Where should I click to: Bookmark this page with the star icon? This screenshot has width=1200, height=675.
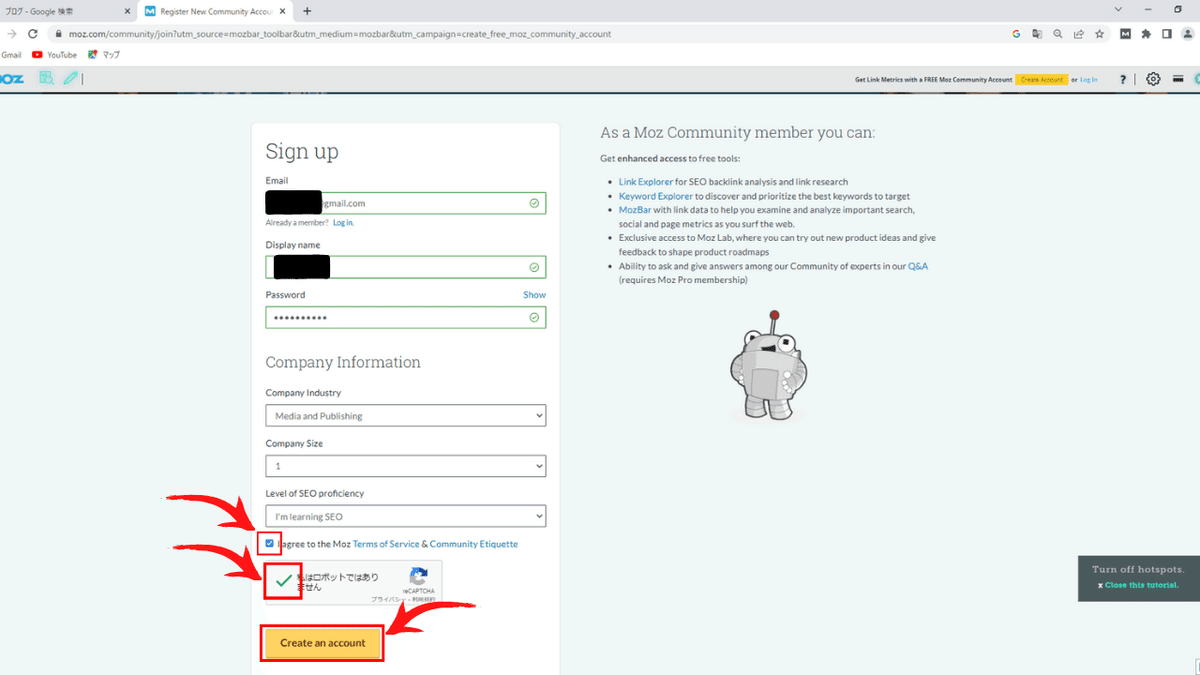(1100, 33)
